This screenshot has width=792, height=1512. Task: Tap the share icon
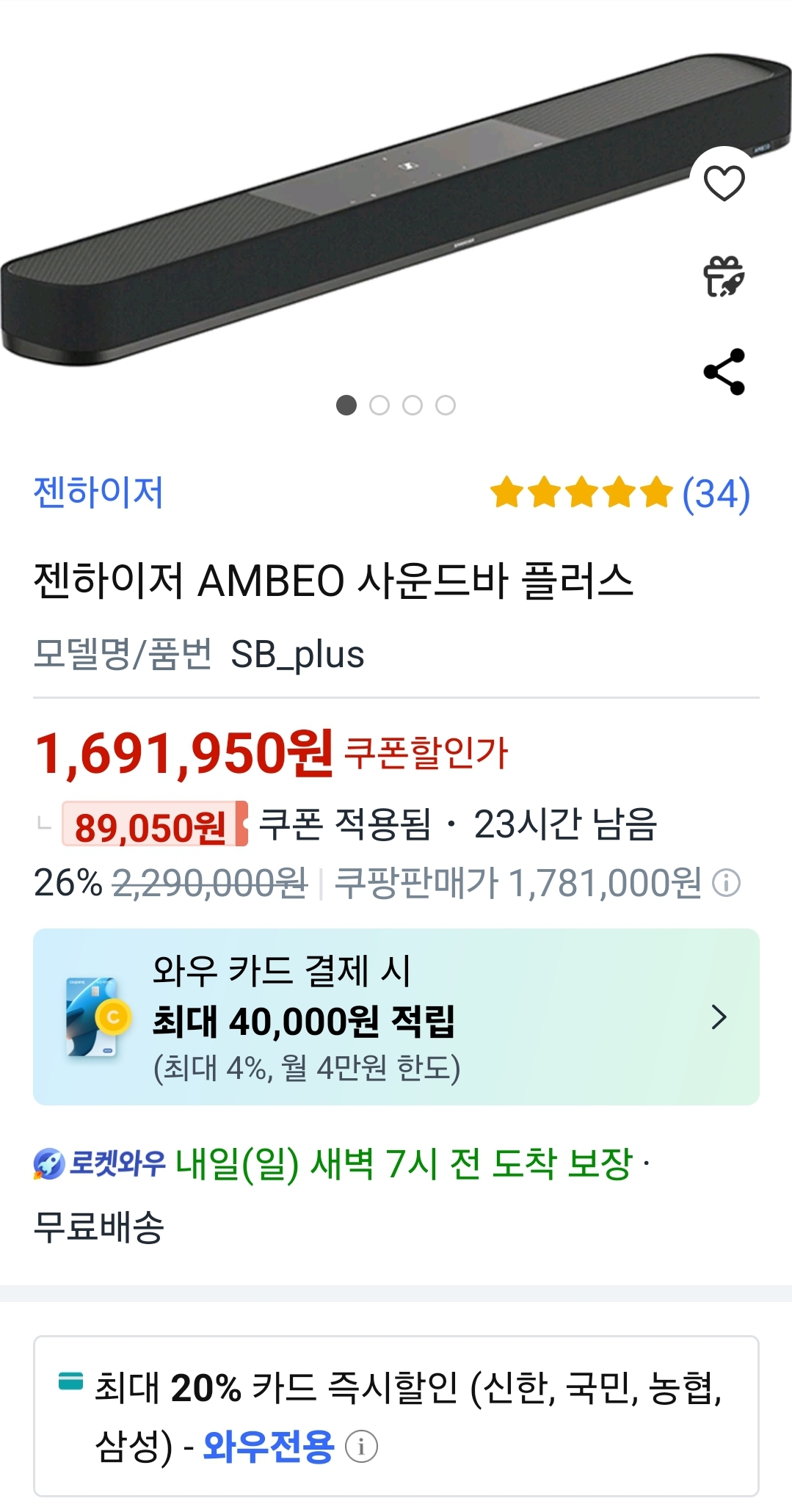click(x=724, y=371)
